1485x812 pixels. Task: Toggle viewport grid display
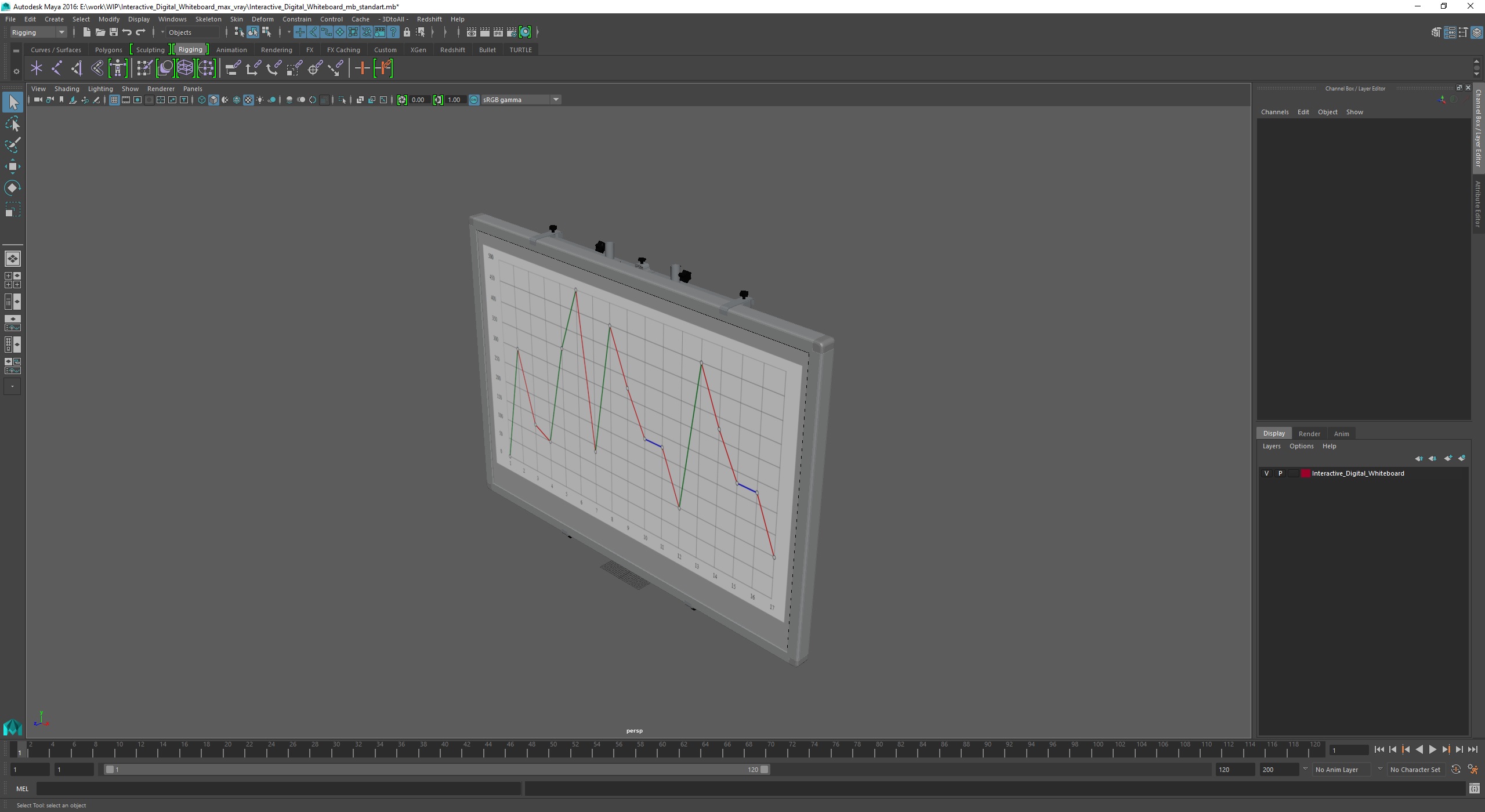click(x=114, y=100)
